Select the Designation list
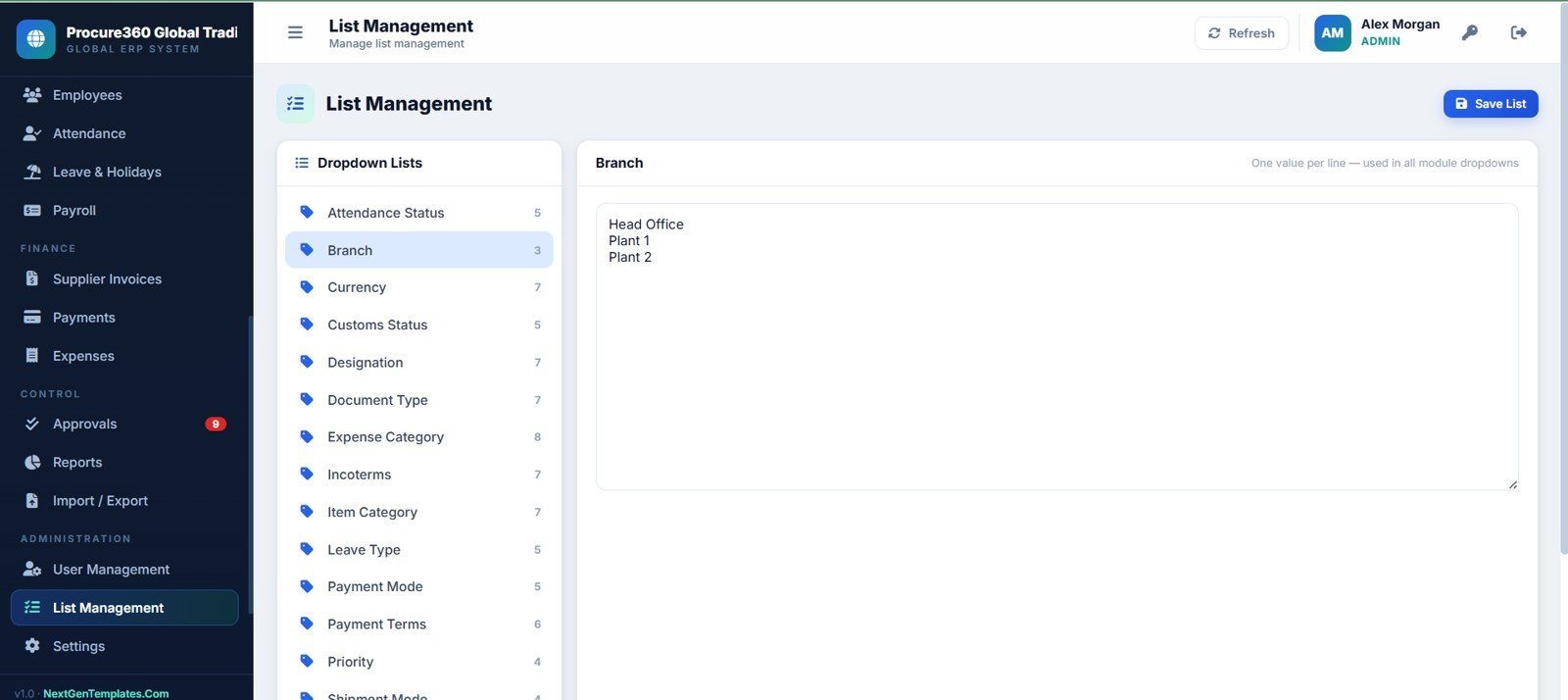The width and height of the screenshot is (1568, 700). (x=419, y=362)
